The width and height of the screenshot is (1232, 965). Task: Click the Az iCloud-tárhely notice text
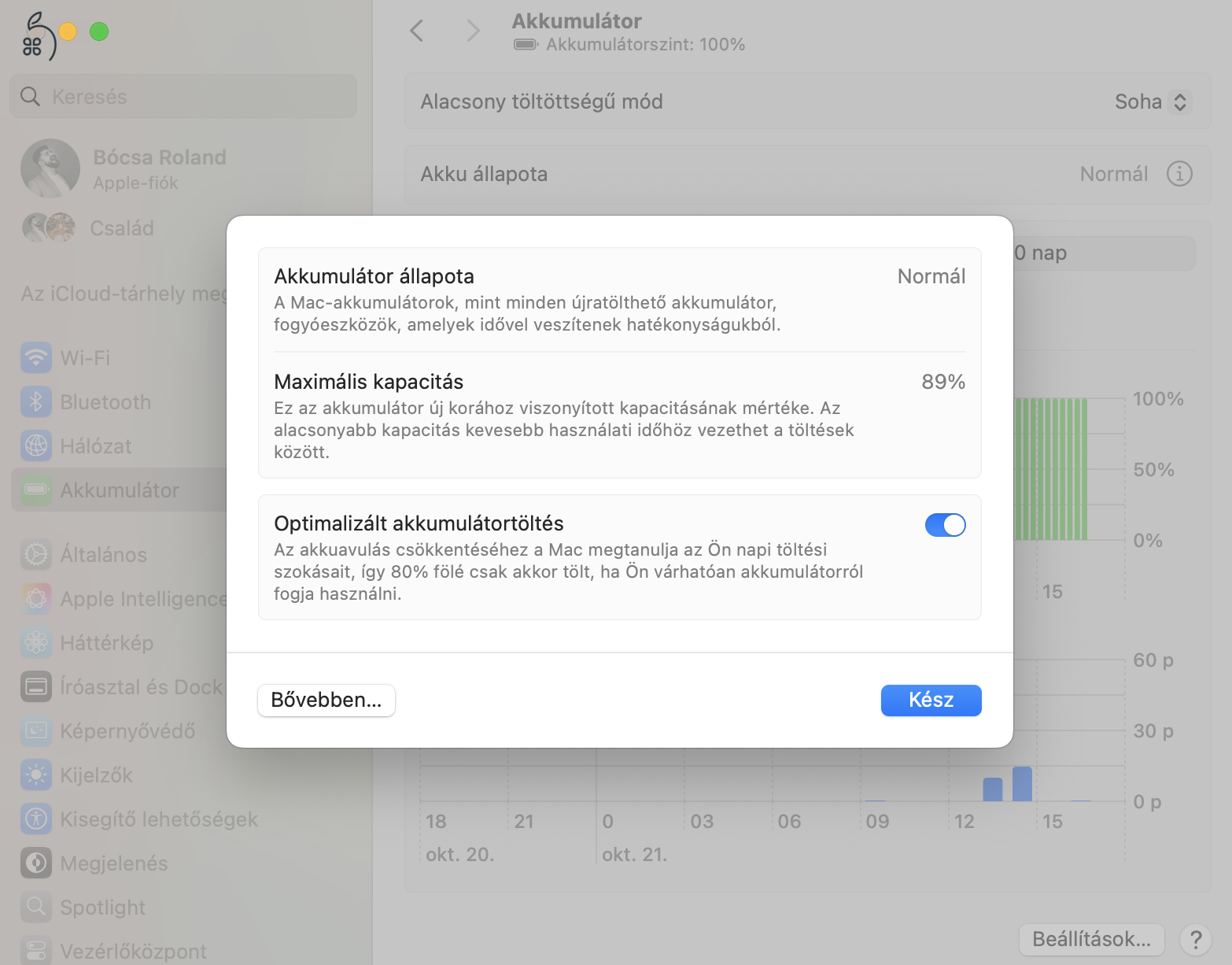point(124,294)
